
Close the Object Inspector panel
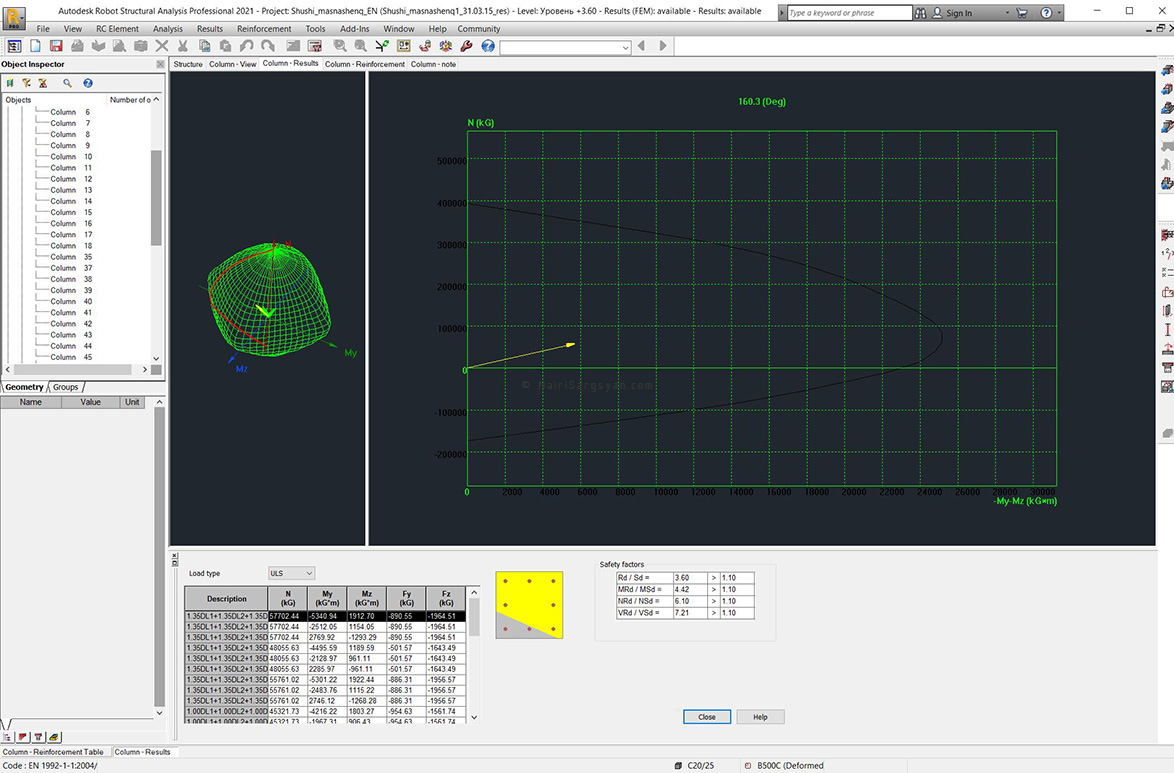pyautogui.click(x=159, y=64)
